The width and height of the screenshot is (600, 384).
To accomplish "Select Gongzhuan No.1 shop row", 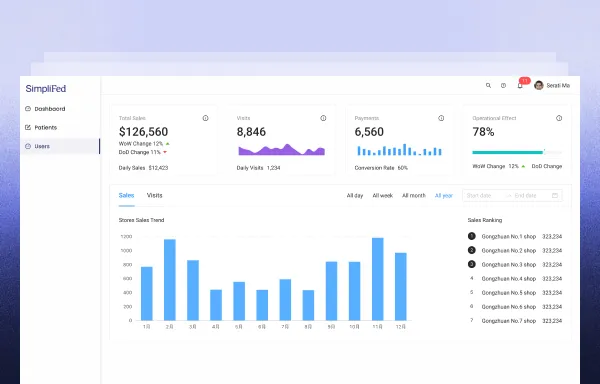I will (x=515, y=236).
